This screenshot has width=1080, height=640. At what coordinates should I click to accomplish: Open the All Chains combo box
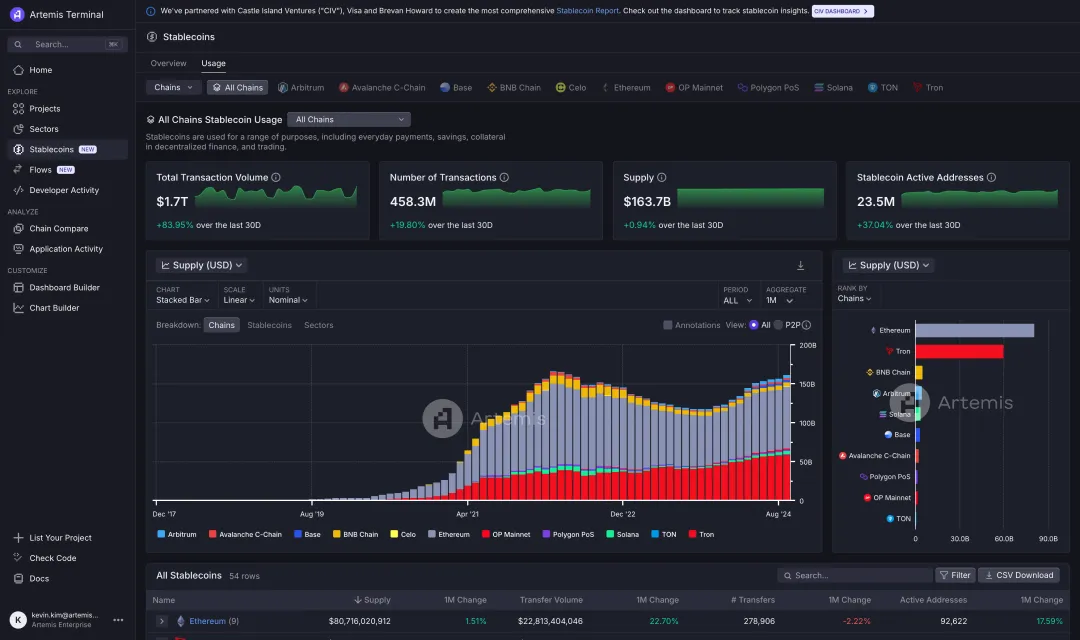click(x=349, y=120)
